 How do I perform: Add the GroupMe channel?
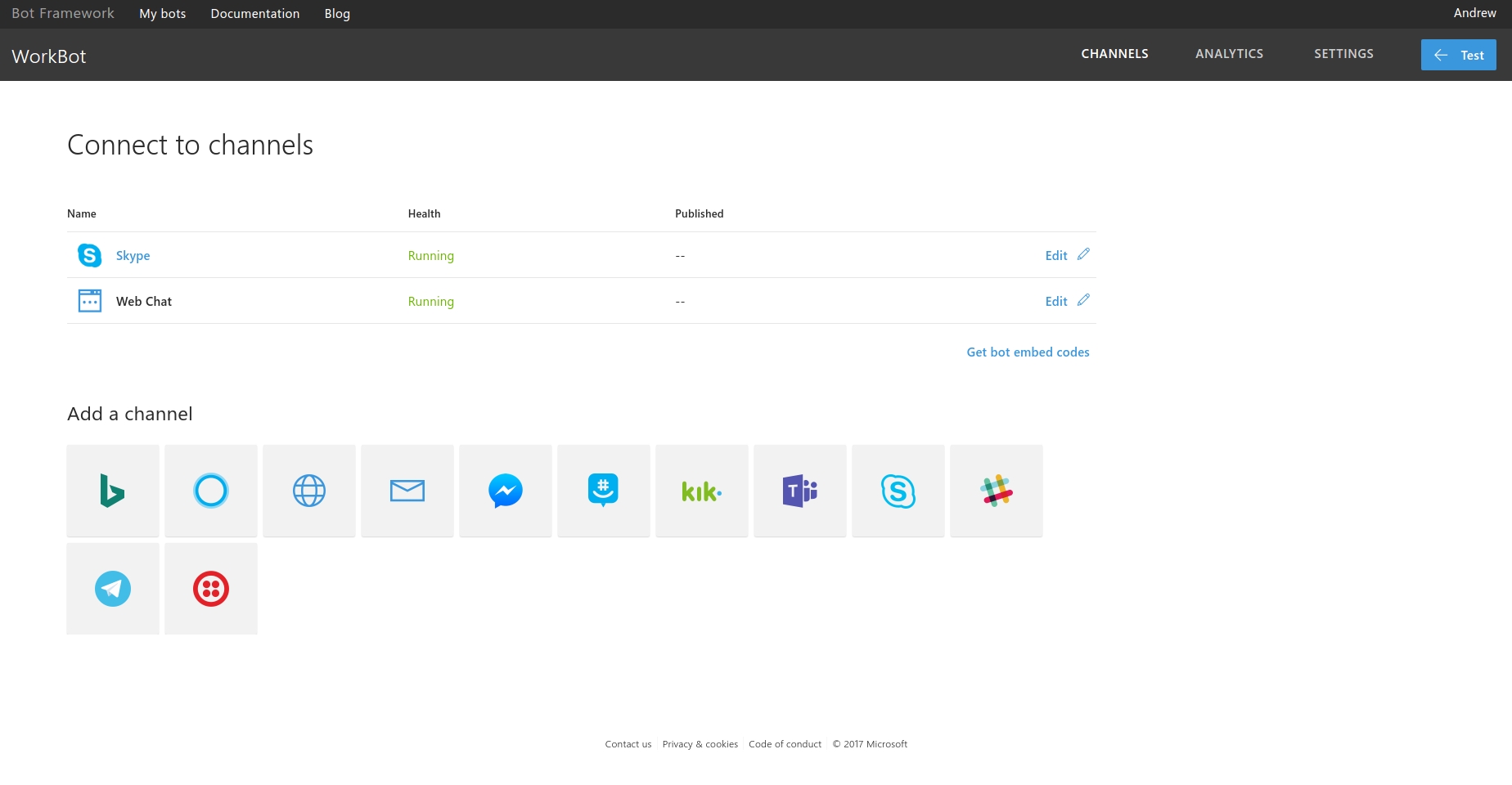coord(604,491)
